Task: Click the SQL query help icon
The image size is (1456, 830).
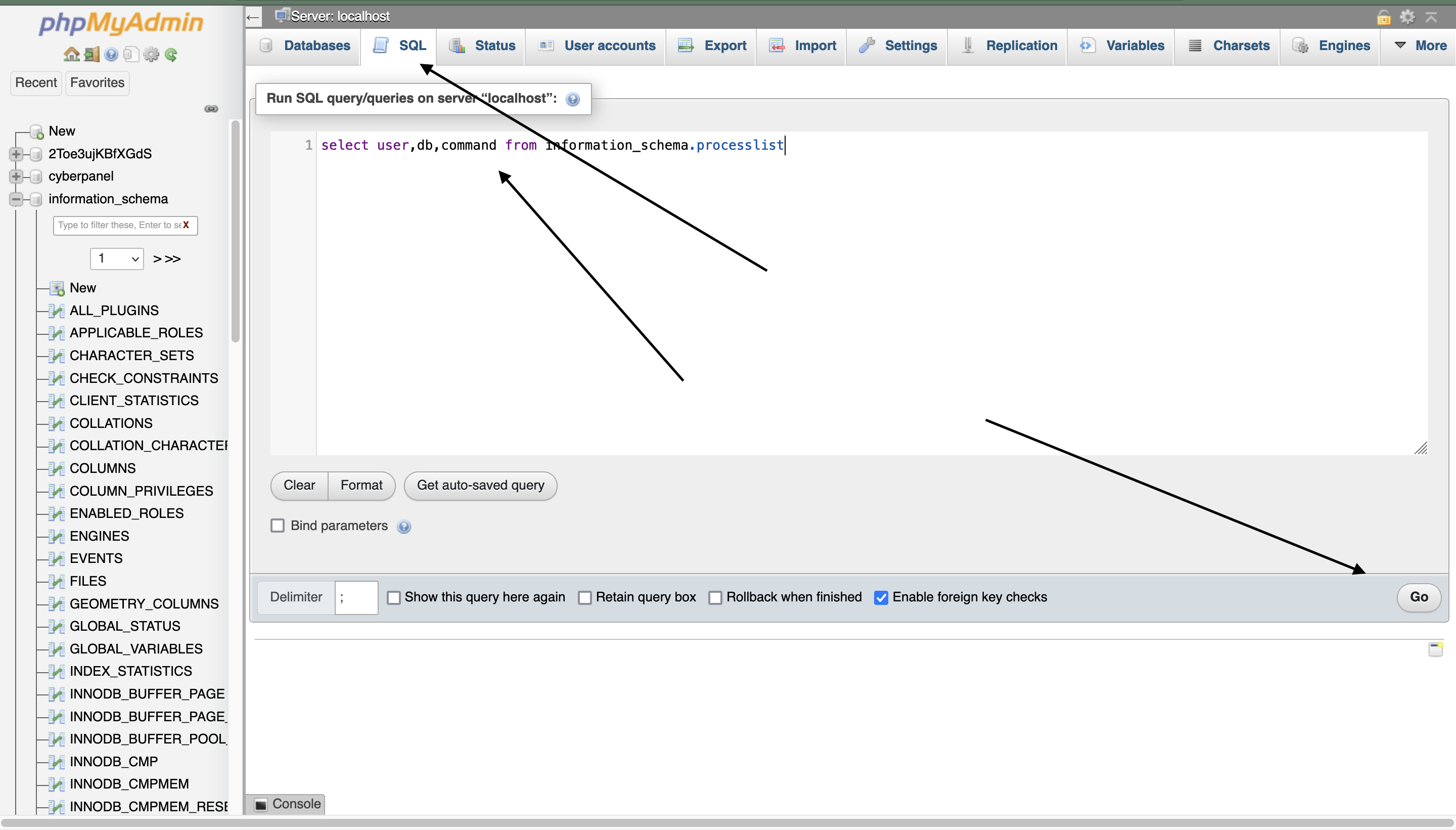Action: 572,99
